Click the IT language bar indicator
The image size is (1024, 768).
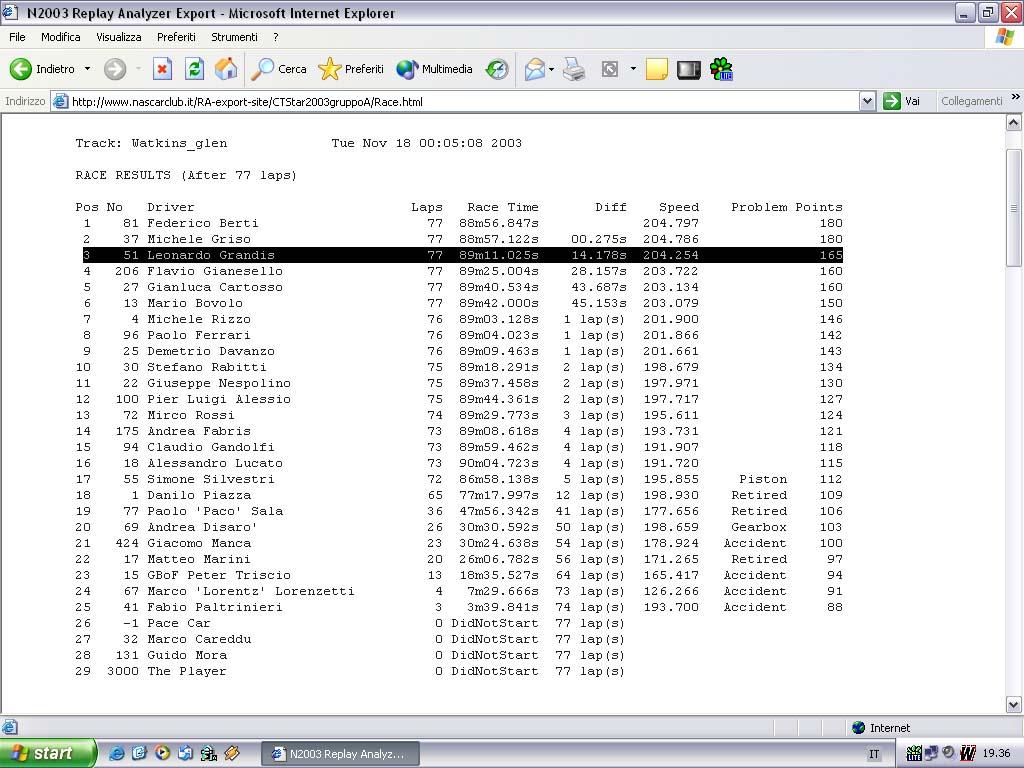pos(874,754)
